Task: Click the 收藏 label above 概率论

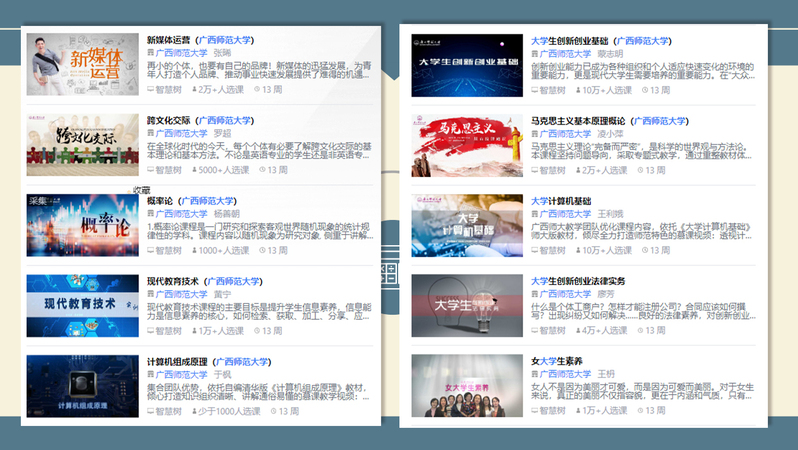Action: 141,190
